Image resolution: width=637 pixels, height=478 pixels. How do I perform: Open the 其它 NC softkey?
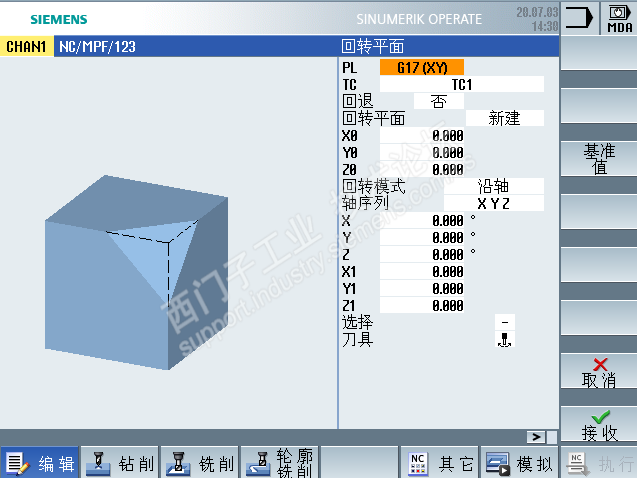coord(440,463)
